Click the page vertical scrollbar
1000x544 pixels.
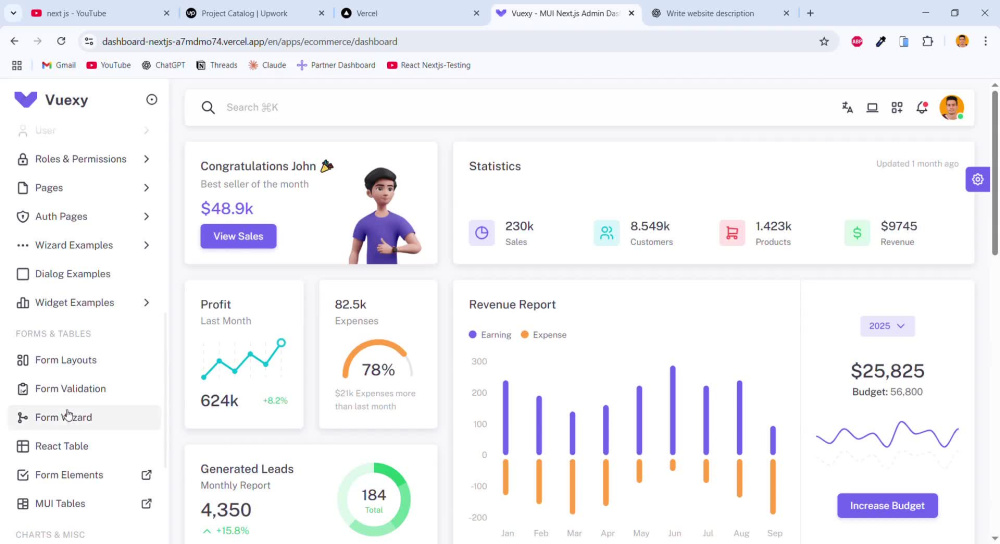pos(994,172)
